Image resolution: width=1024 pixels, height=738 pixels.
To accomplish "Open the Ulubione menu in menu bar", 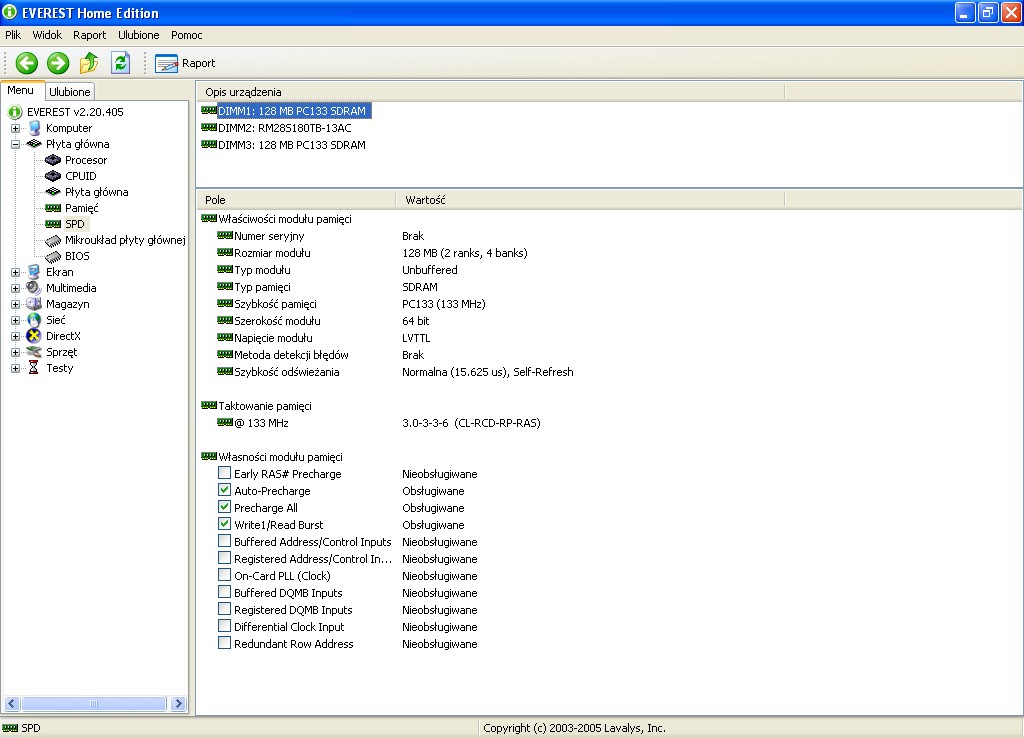I will coord(138,35).
